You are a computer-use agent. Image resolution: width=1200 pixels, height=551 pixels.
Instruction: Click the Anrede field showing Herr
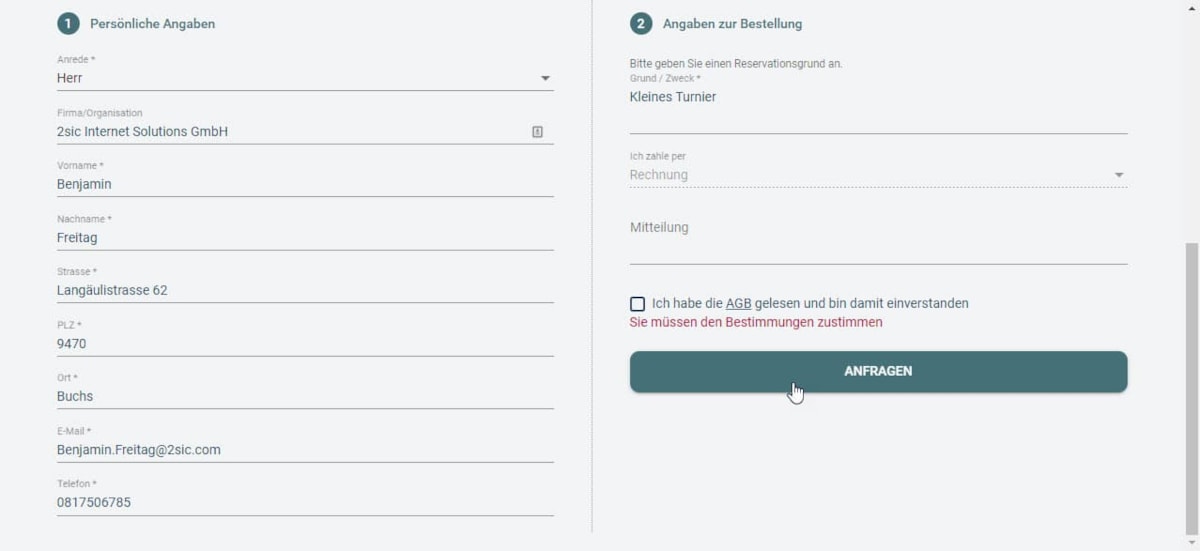290,78
